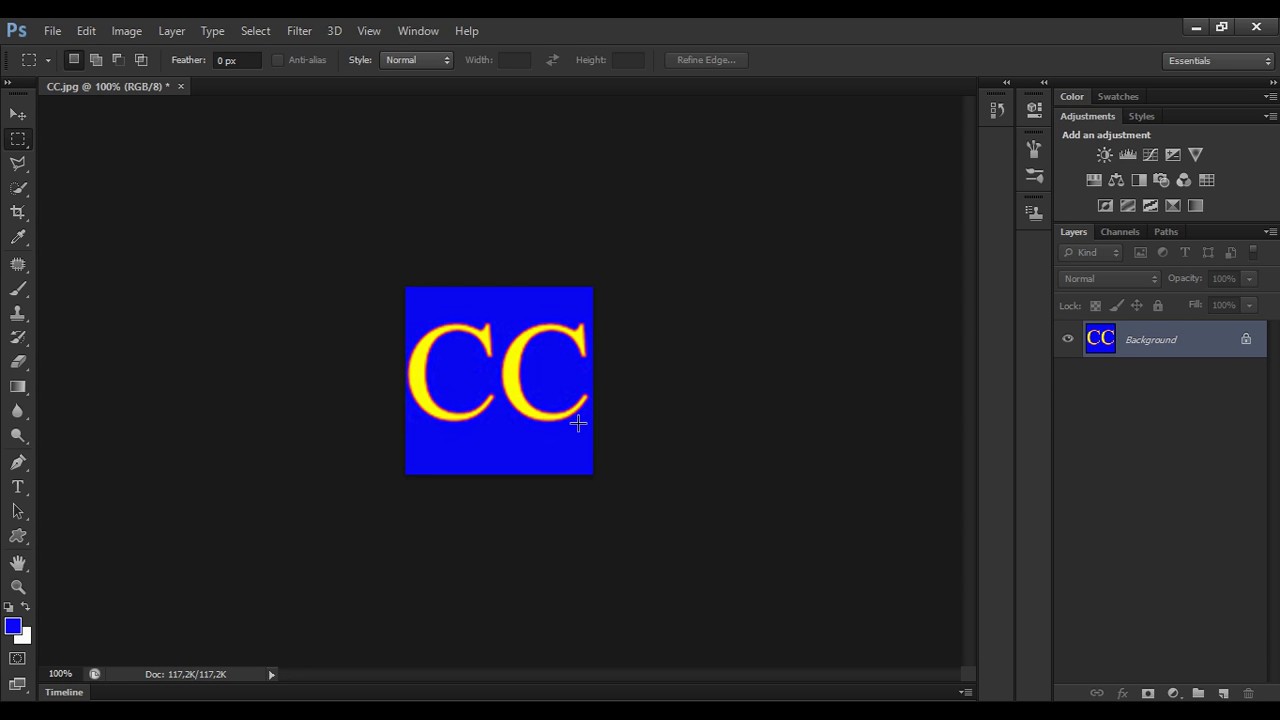Open the tool preset picker arrow
The image size is (1280, 720).
click(x=48, y=61)
